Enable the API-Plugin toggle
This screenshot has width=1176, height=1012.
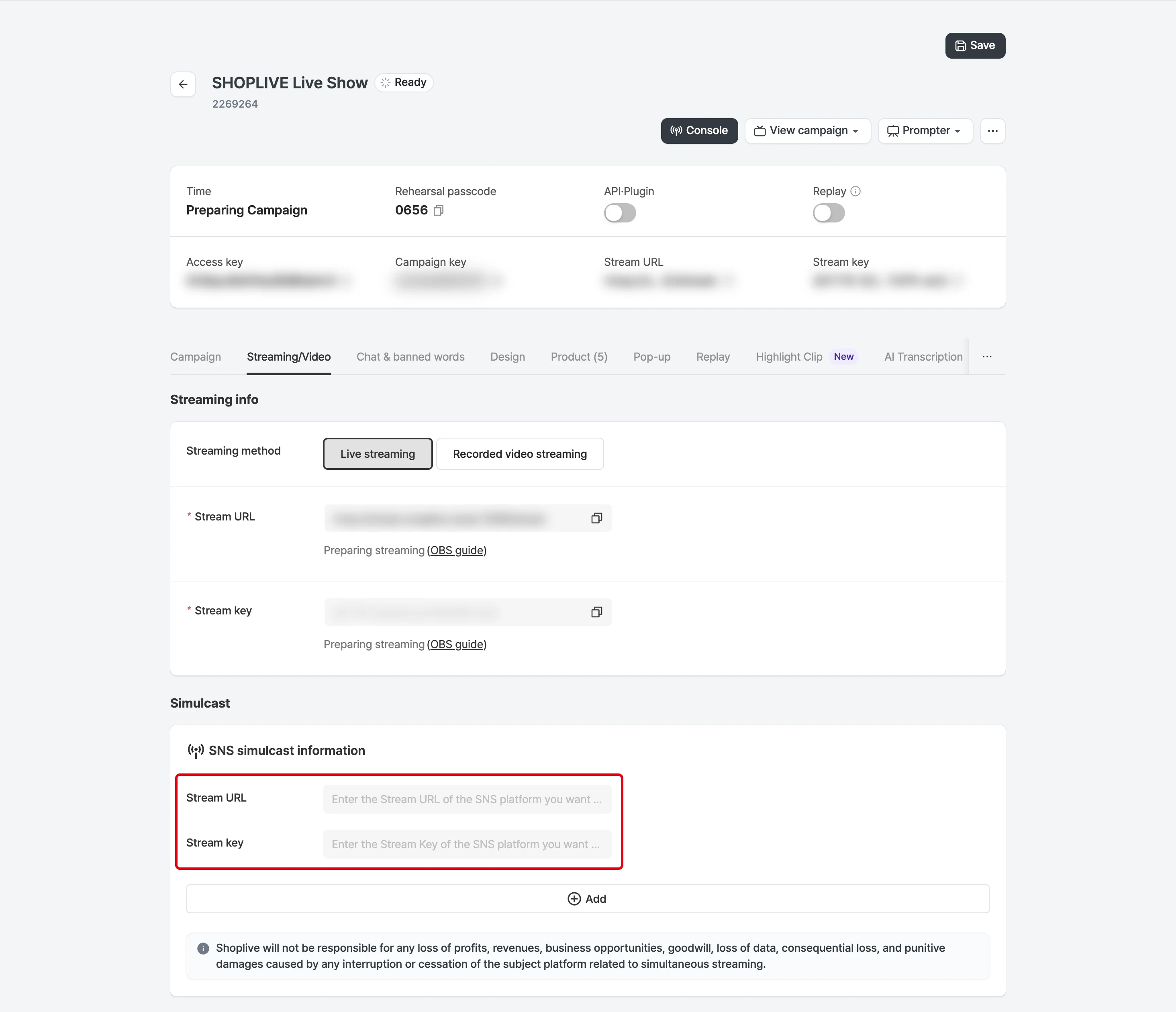[620, 213]
